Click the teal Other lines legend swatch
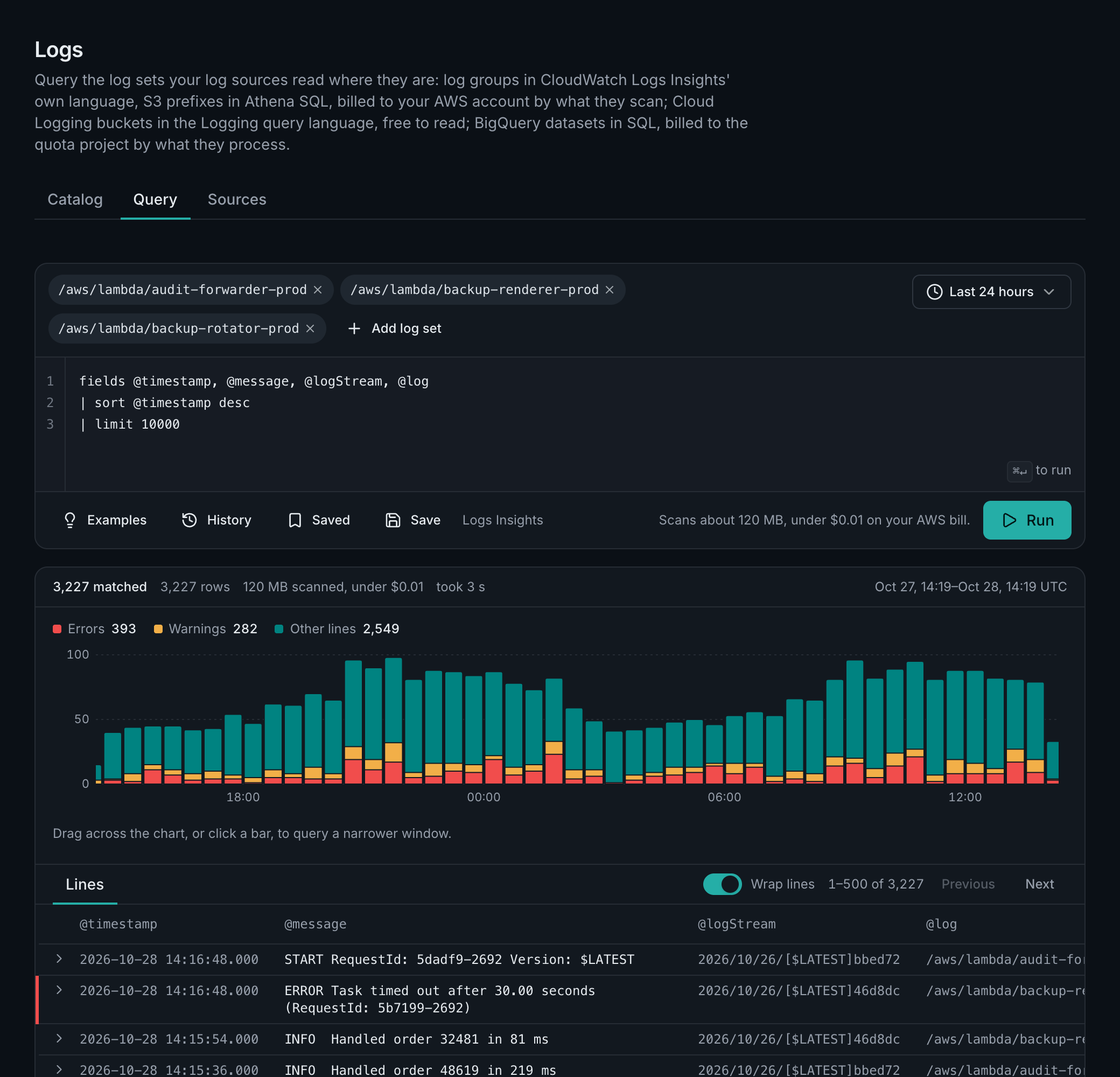The height and width of the screenshot is (1077, 1120). coord(279,629)
